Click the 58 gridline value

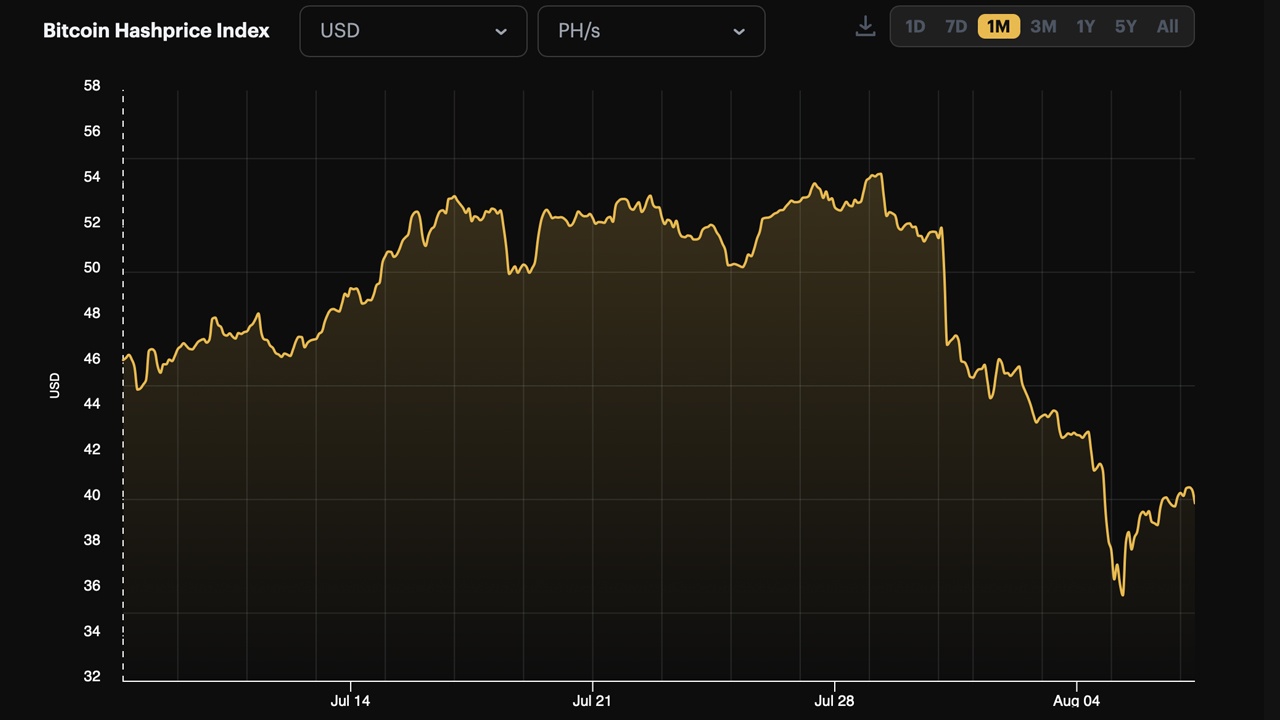[x=91, y=85]
